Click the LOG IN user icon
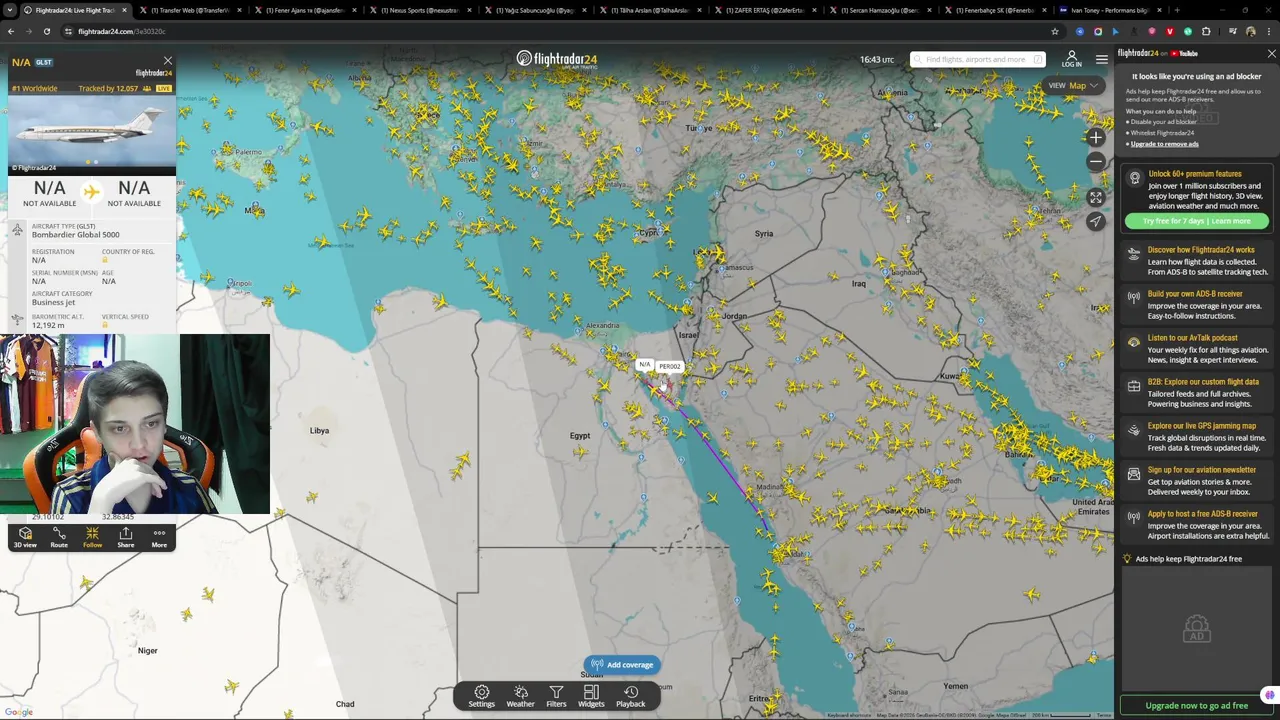This screenshot has height=720, width=1280. tap(1071, 59)
